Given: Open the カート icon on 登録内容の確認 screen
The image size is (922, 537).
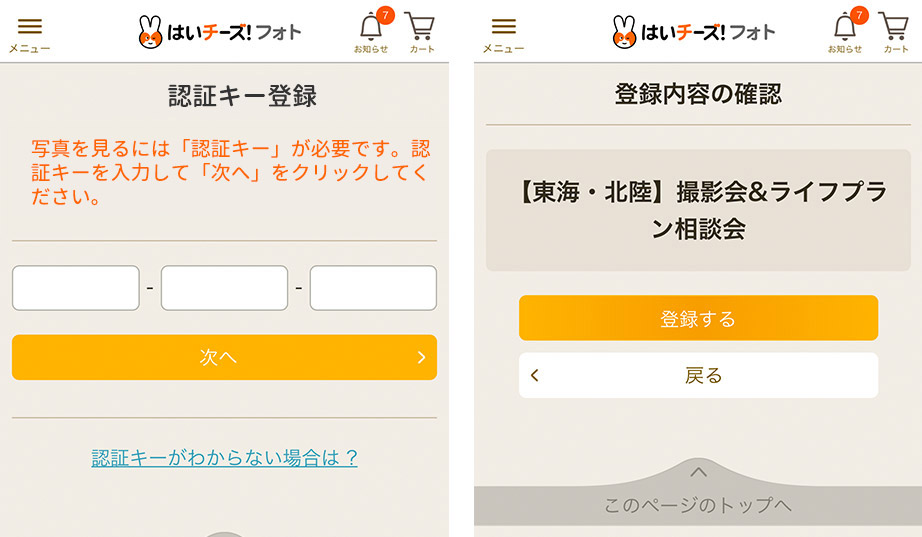Looking at the screenshot, I should 896,31.
